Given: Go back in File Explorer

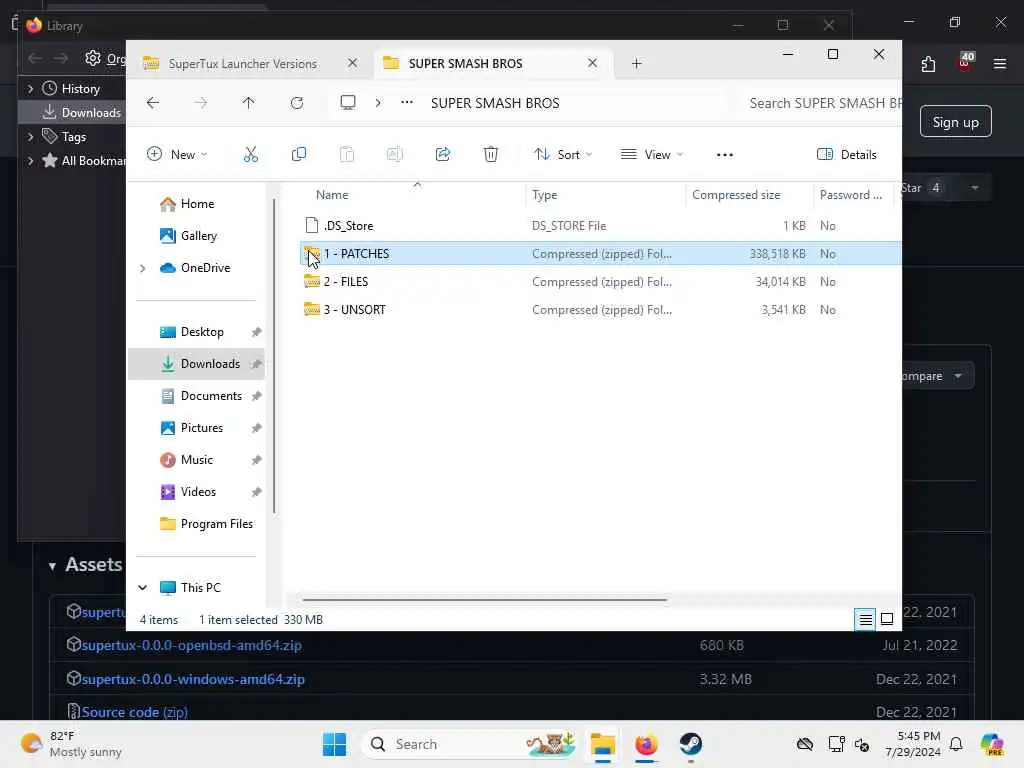Looking at the screenshot, I should 153,103.
